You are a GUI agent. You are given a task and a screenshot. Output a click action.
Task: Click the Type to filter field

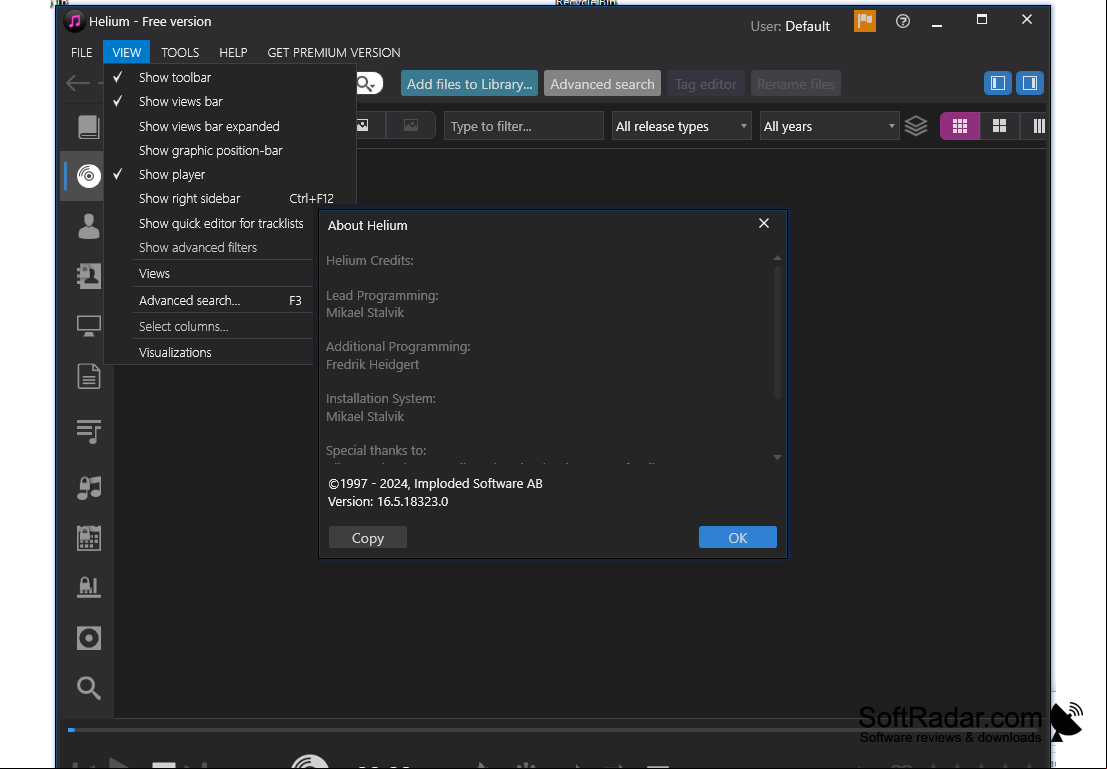tap(523, 126)
